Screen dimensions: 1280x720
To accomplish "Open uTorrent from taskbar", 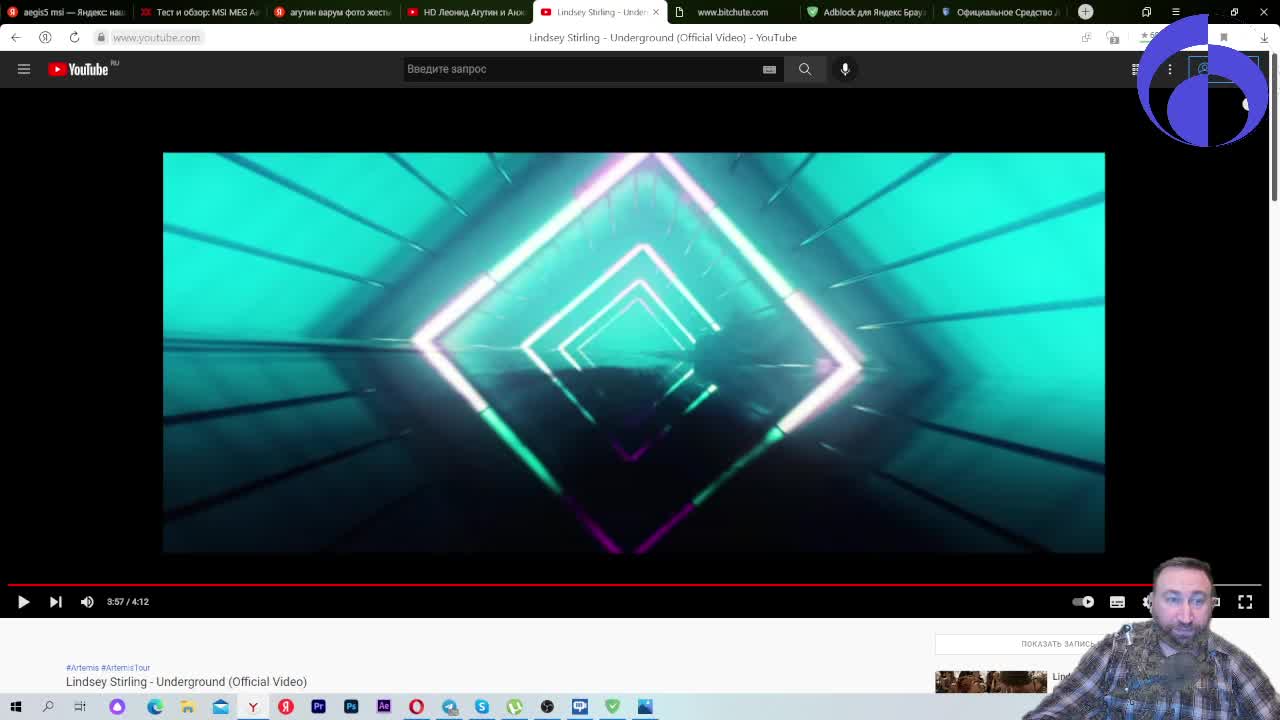I will click(514, 707).
